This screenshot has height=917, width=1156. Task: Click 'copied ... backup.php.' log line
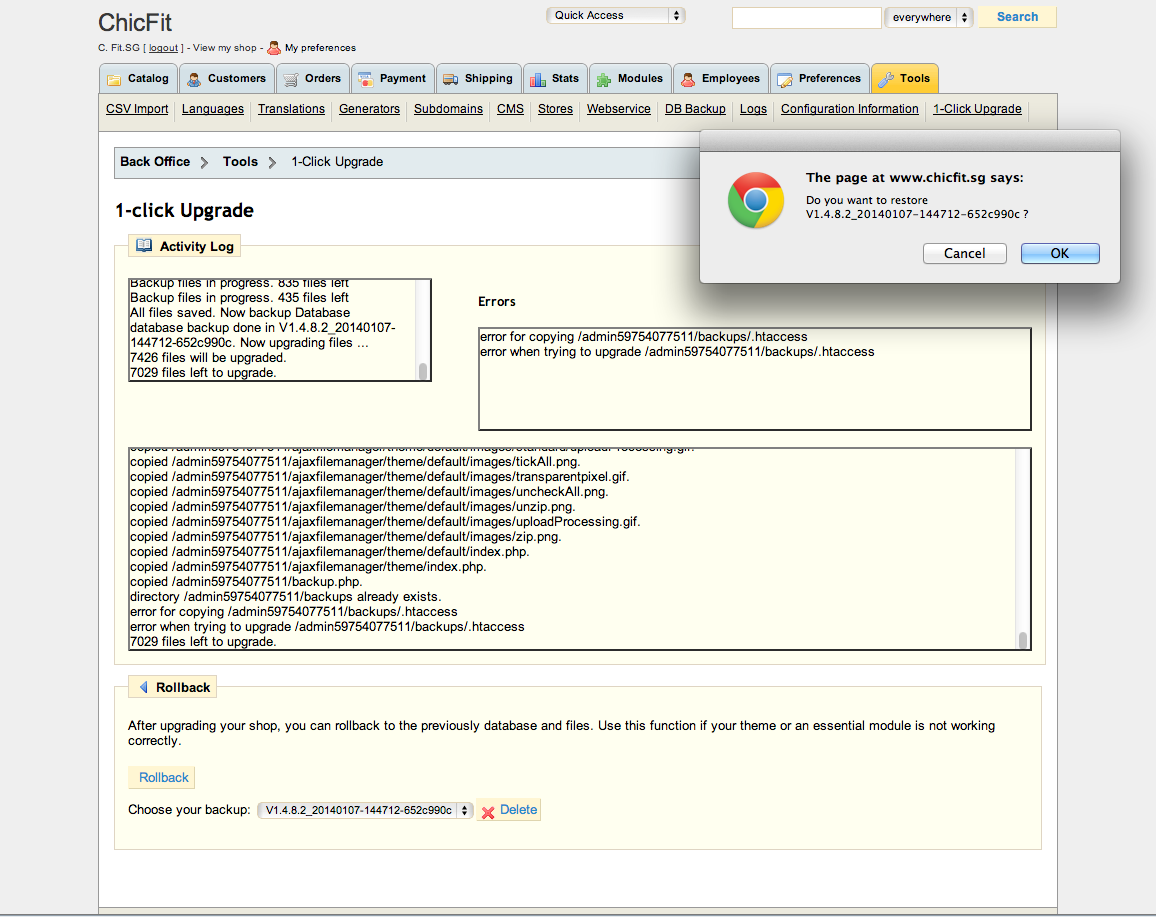(x=246, y=582)
